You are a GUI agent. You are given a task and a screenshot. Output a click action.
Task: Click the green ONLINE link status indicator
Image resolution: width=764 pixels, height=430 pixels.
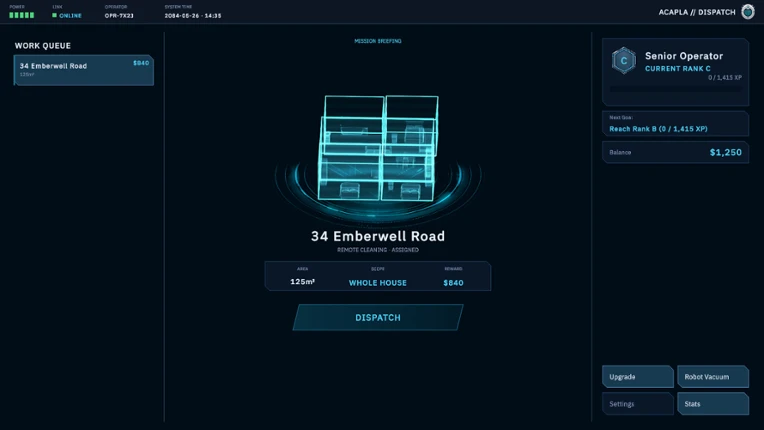(67, 16)
